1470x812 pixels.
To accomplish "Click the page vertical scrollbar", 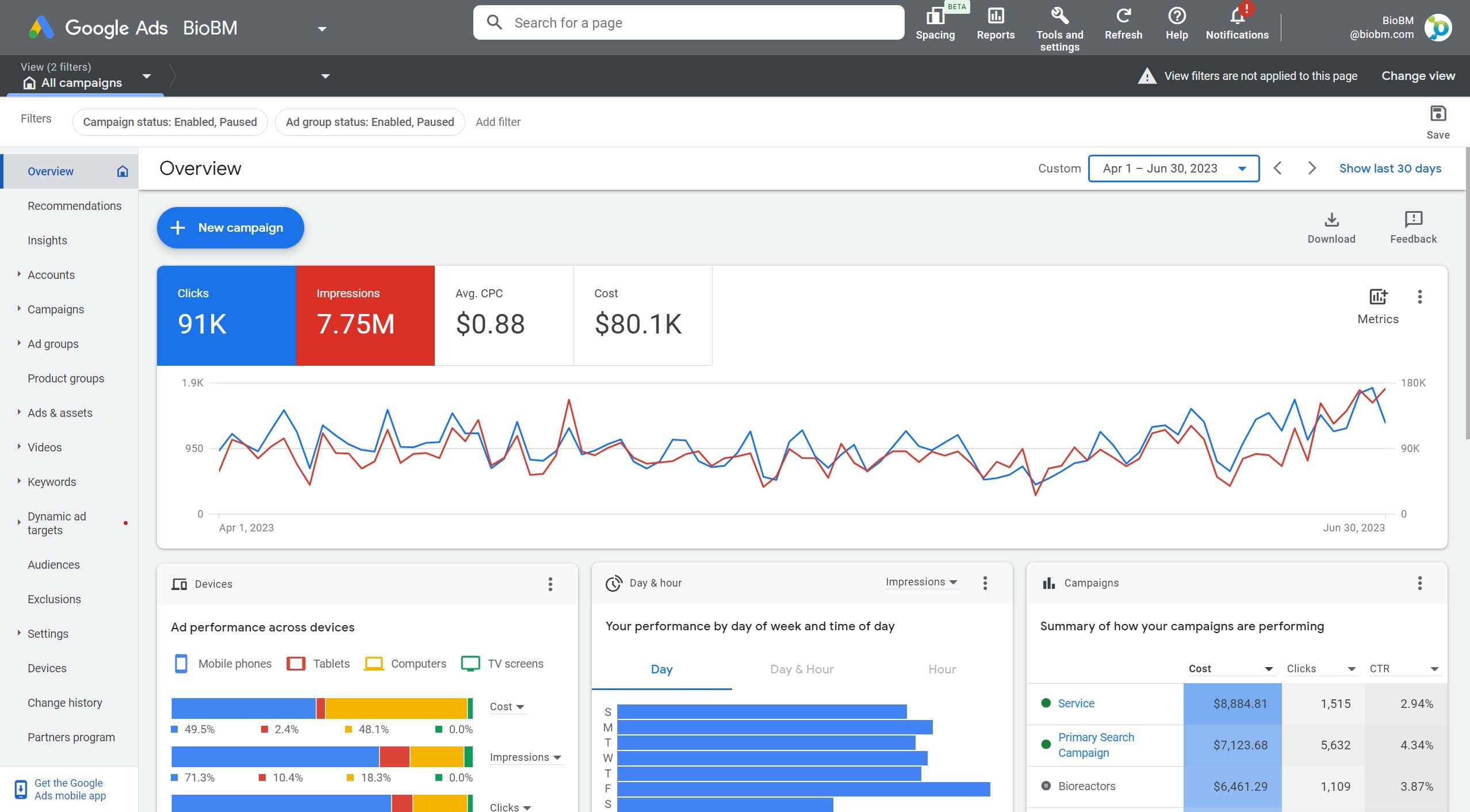I will 1468,293.
